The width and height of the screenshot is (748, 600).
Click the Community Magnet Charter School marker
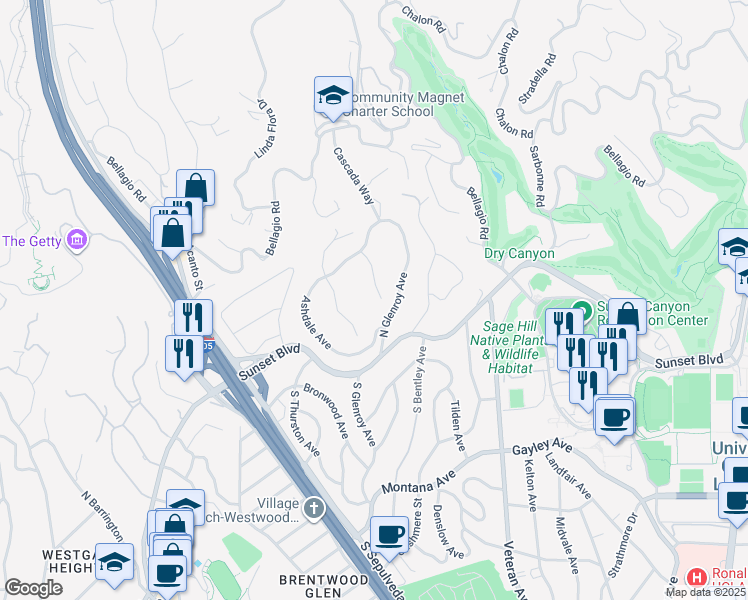(333, 95)
